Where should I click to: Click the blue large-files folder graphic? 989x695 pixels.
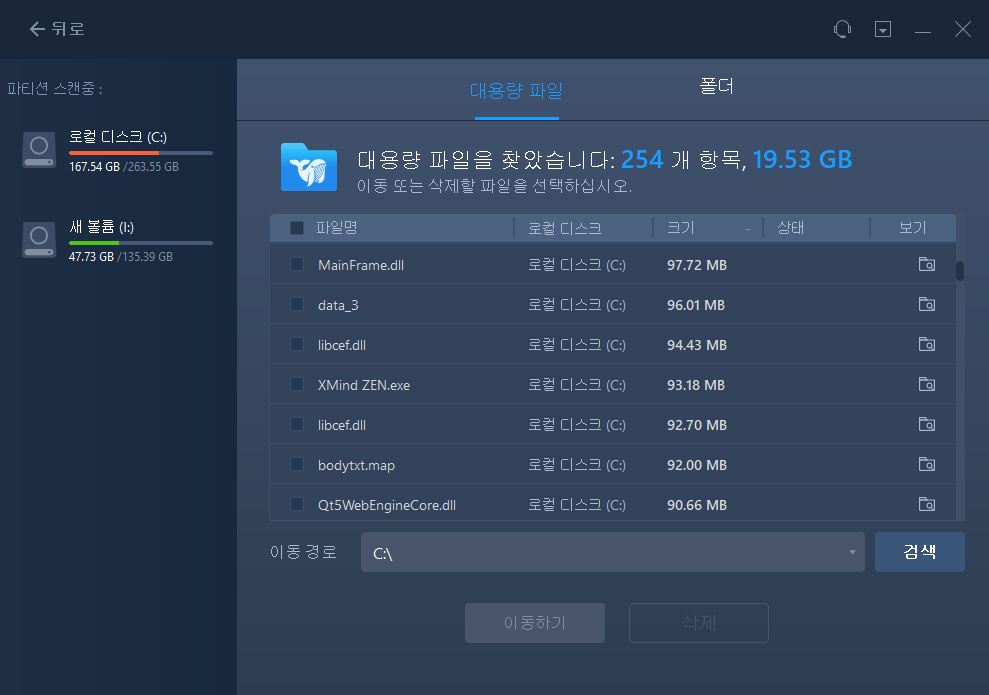click(308, 167)
